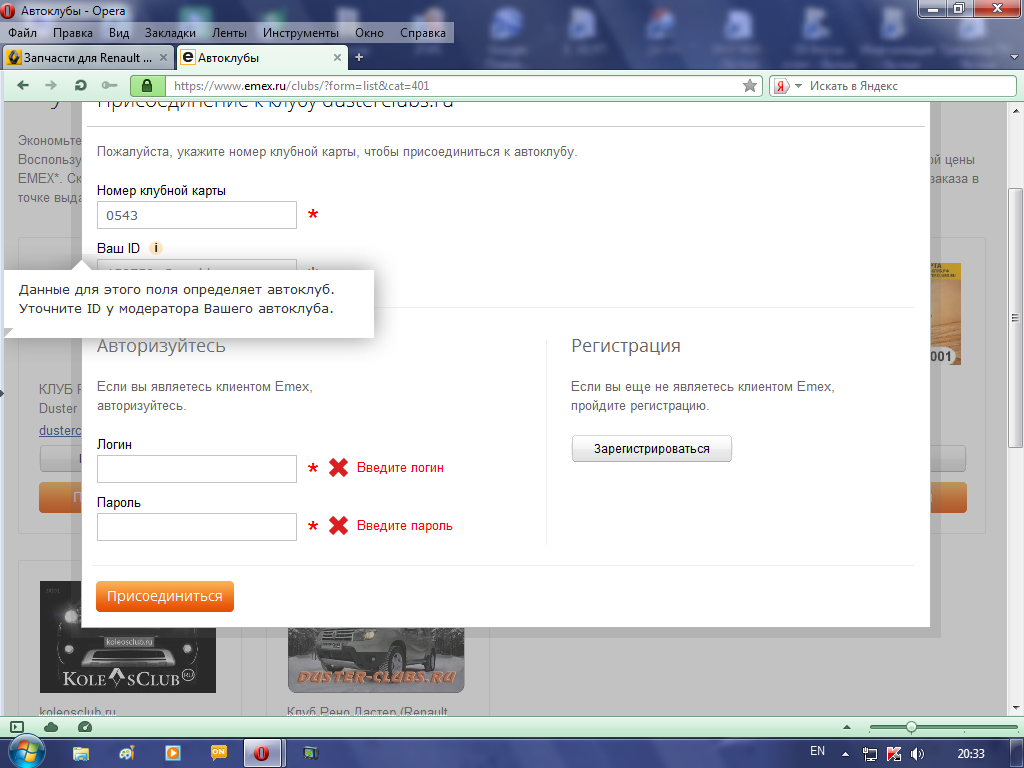Open the Закладки menu
Image resolution: width=1024 pixels, height=768 pixels.
click(170, 33)
